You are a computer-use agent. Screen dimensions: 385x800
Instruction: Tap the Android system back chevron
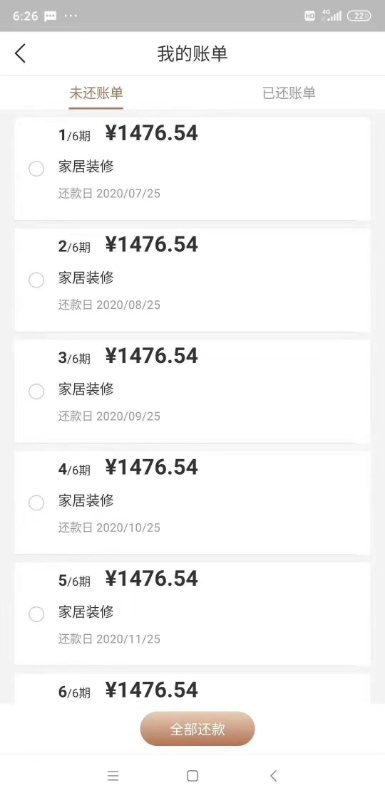point(273,776)
